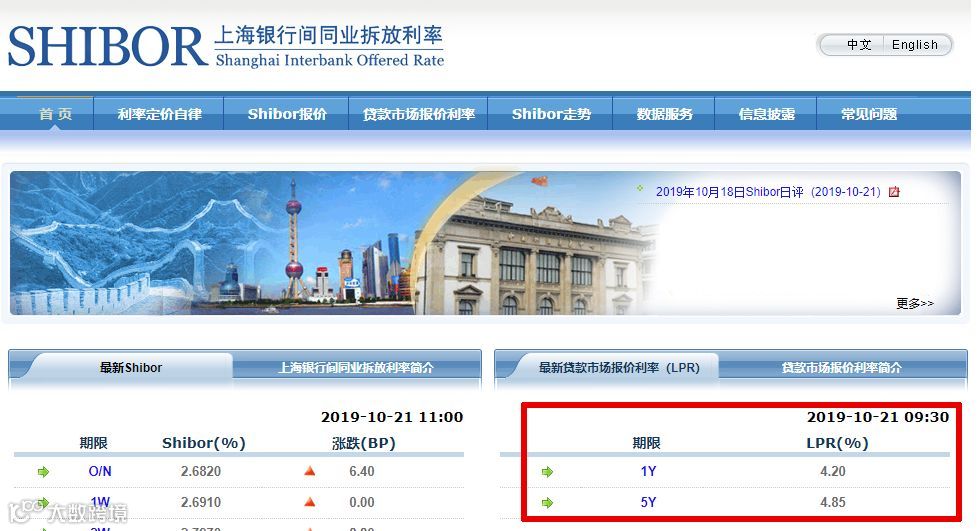Click the green arrow icon in O/N row
Screen dimensions: 979x531
tap(43, 472)
